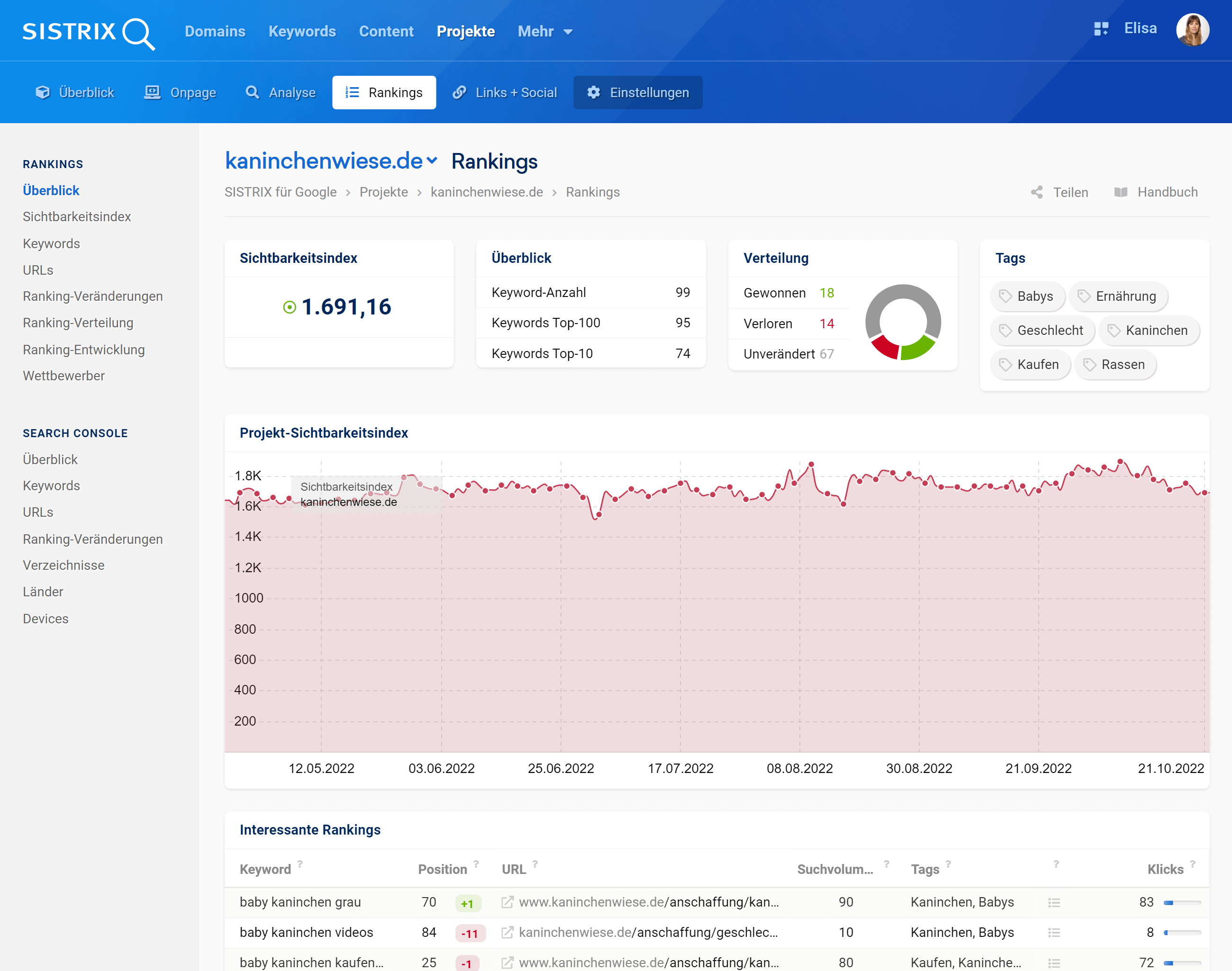This screenshot has width=1232, height=971.
Task: Click the Onpage section icon
Action: pos(152,92)
